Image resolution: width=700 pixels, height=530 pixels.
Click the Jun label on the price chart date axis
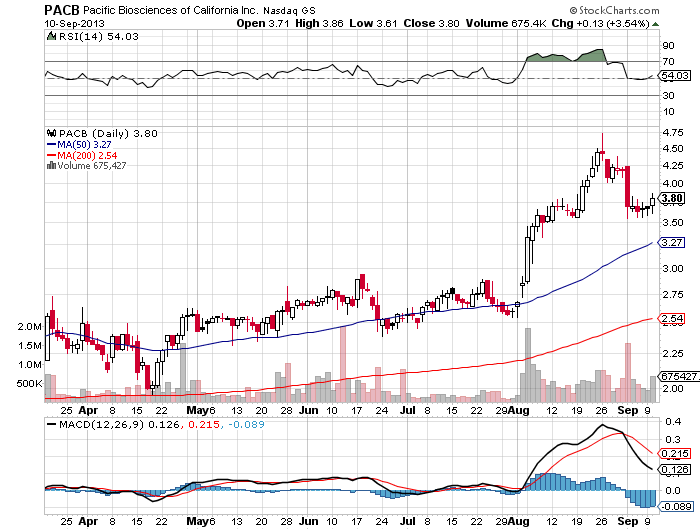308,410
